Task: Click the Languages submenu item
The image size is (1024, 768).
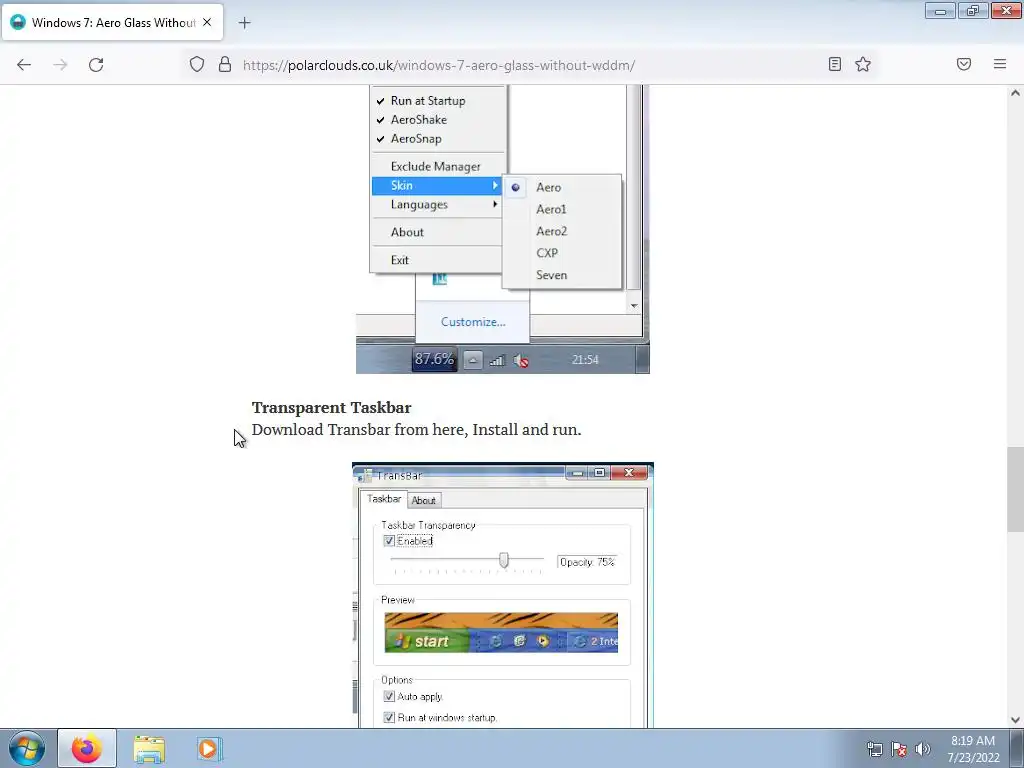Action: click(x=437, y=204)
